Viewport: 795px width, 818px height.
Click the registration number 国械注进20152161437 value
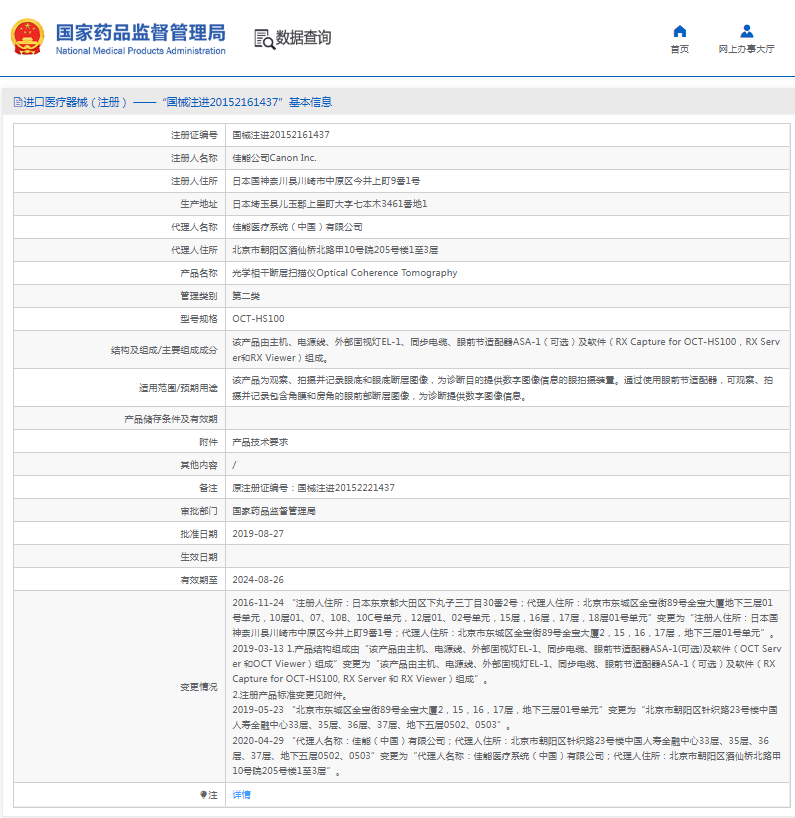pos(281,134)
